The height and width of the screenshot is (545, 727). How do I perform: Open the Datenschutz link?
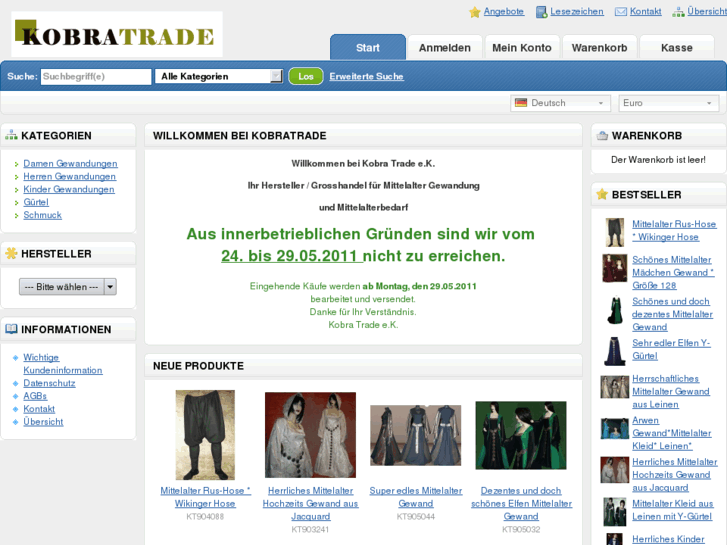tap(49, 383)
